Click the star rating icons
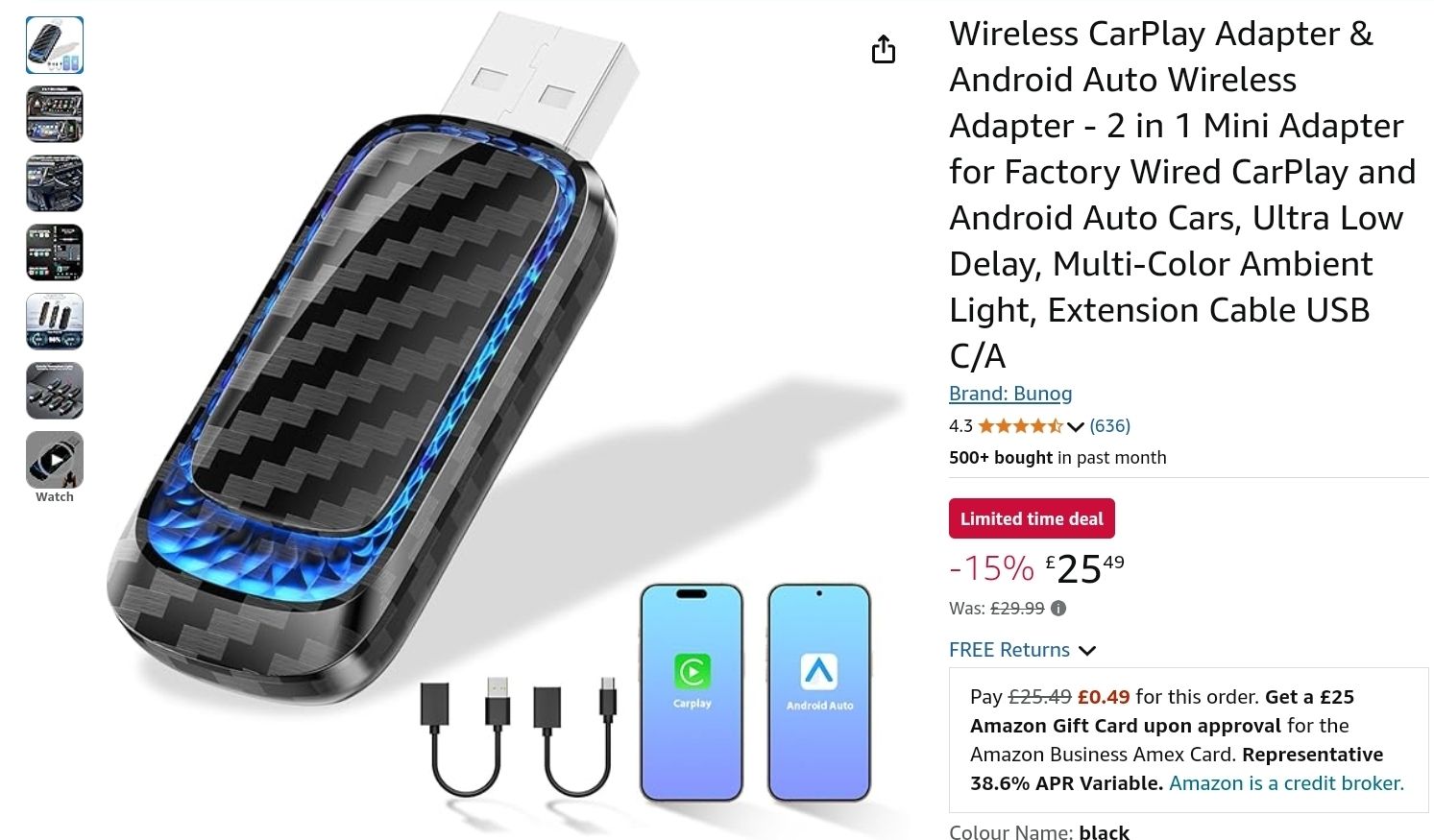The width and height of the screenshot is (1434, 840). 1020,426
